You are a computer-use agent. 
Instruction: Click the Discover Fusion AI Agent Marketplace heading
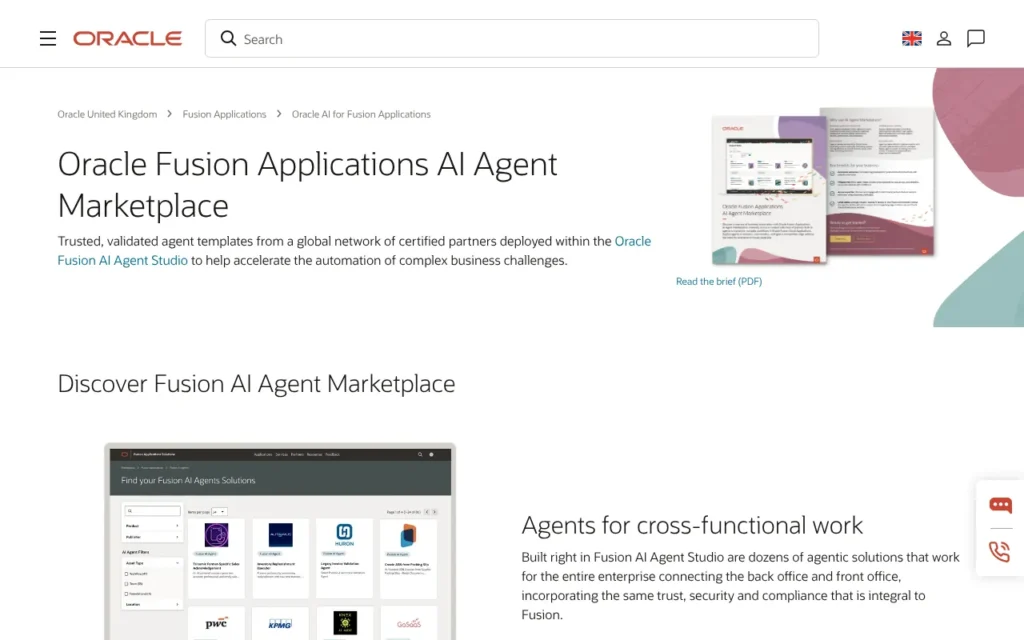pyautogui.click(x=256, y=383)
